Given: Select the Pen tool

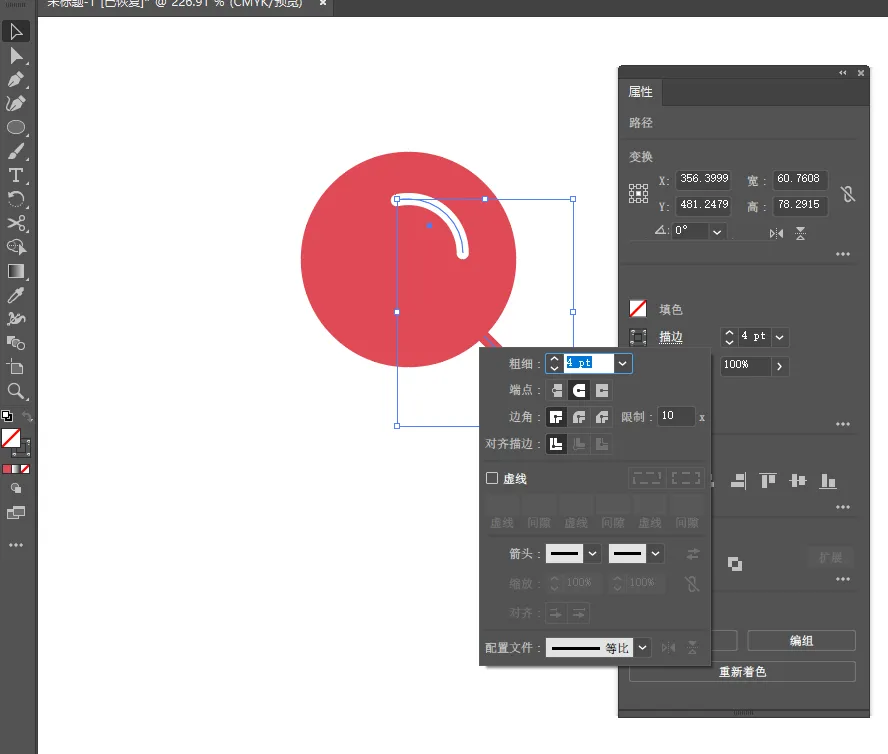Looking at the screenshot, I should (x=15, y=79).
